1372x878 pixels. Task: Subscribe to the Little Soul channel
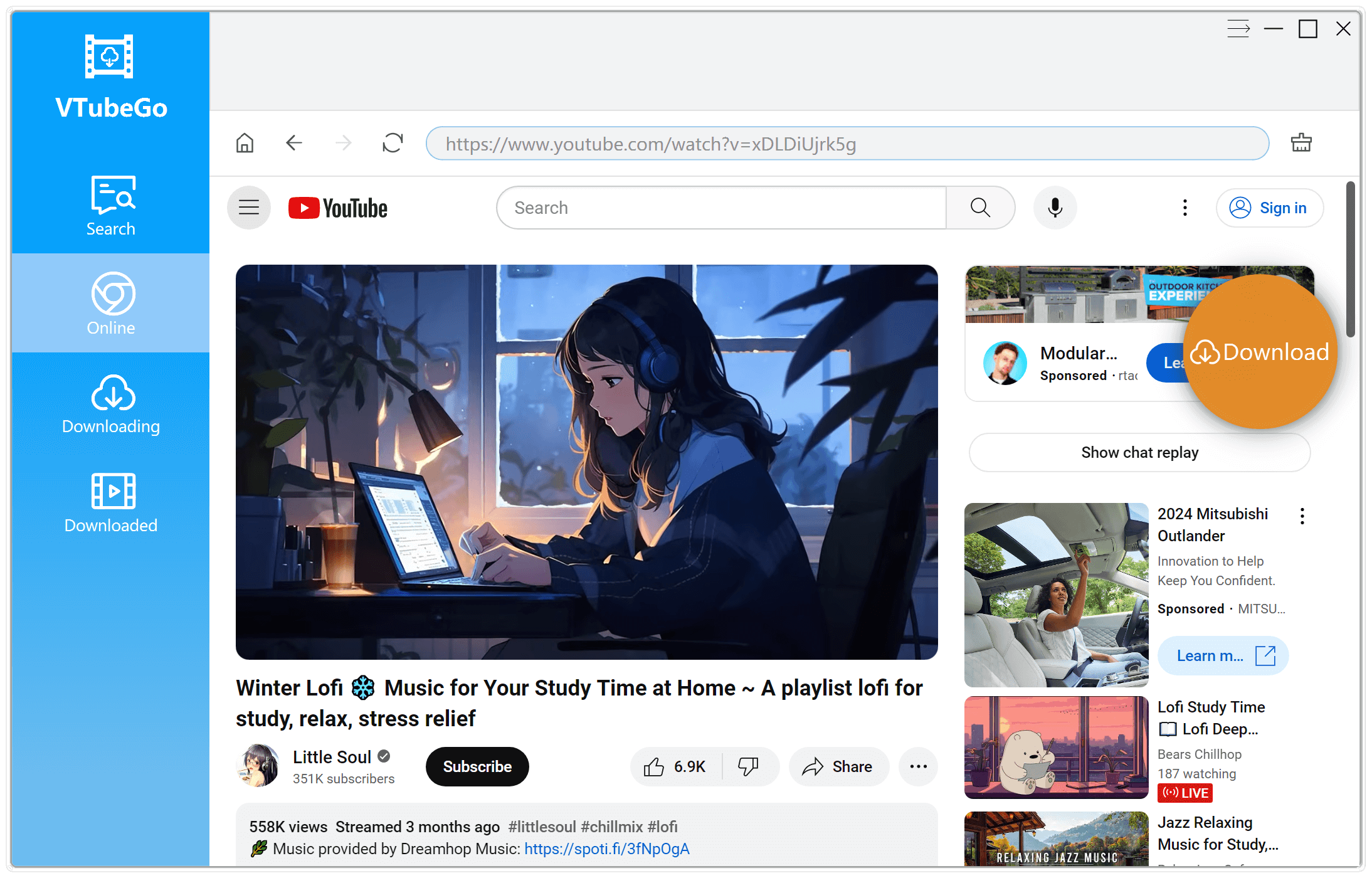477,766
